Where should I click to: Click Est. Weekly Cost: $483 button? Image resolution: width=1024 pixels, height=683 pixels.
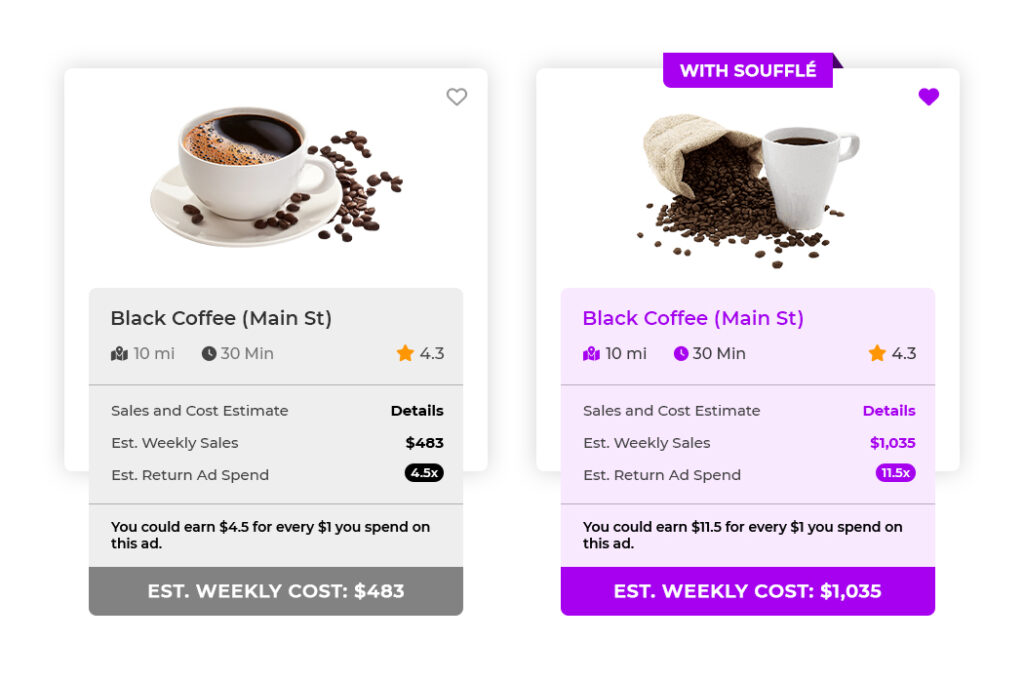coord(276,591)
